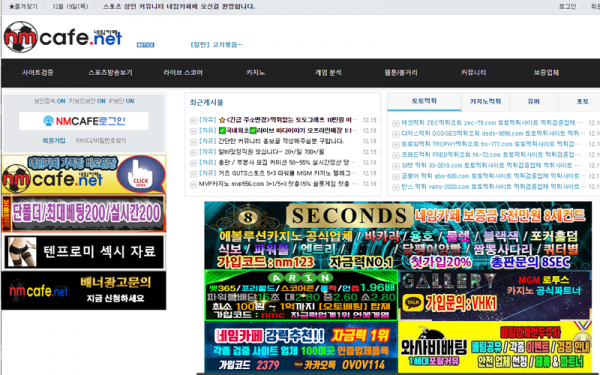Open 게임 분석 navigation menu
Screen dimensions: 600x375
pyautogui.click(x=328, y=73)
